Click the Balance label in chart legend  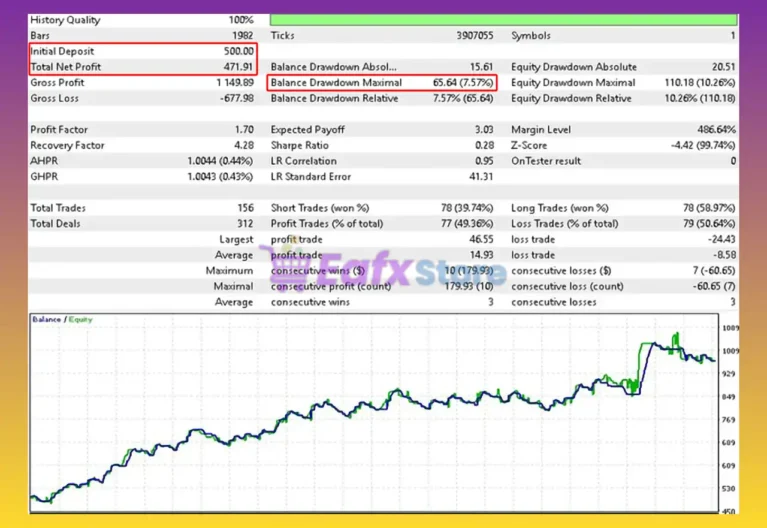point(46,320)
